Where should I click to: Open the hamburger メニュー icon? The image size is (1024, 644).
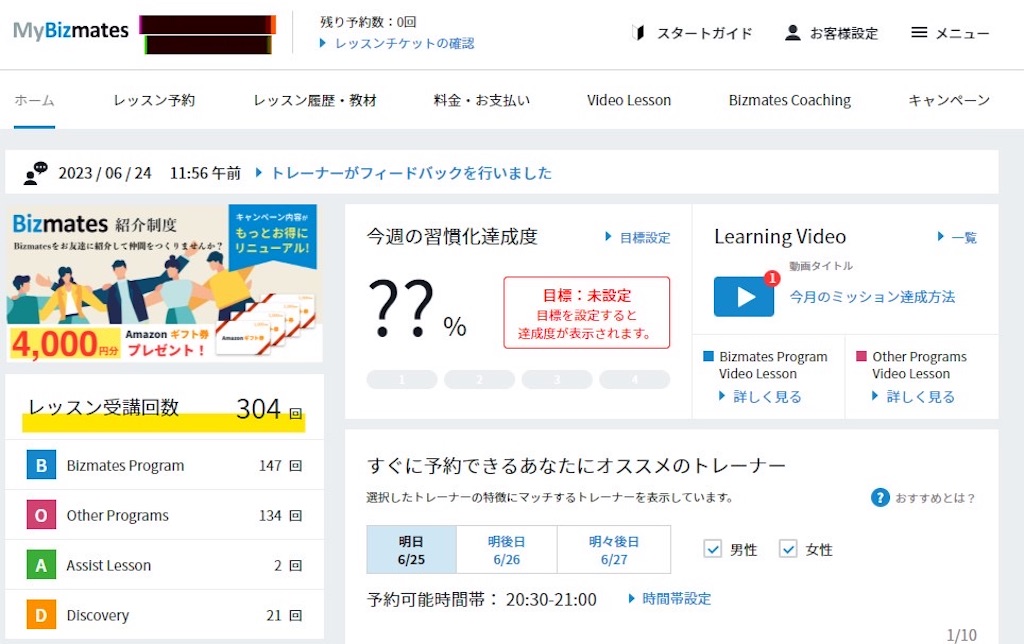[x=919, y=33]
